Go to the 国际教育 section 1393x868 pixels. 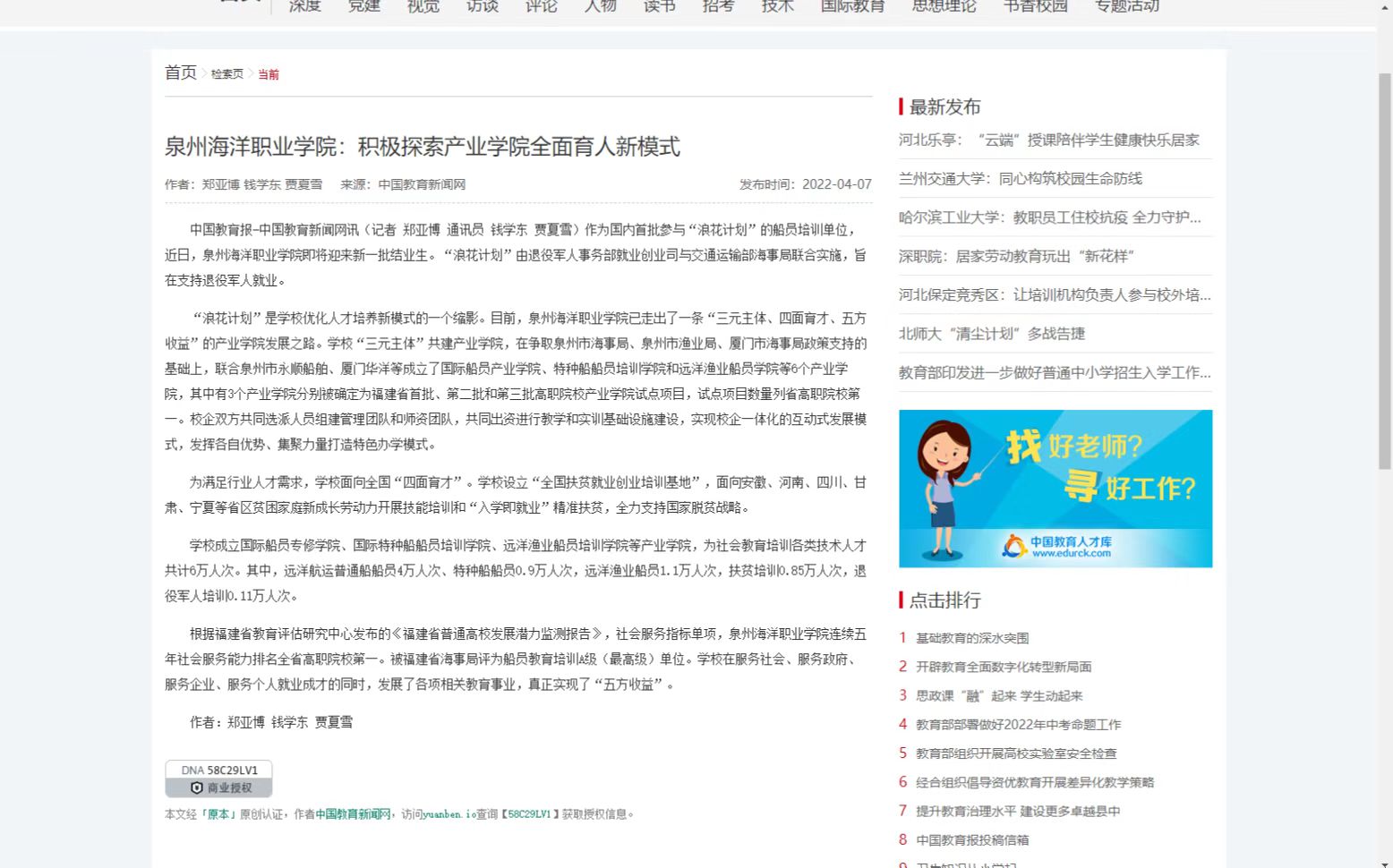(852, 6)
